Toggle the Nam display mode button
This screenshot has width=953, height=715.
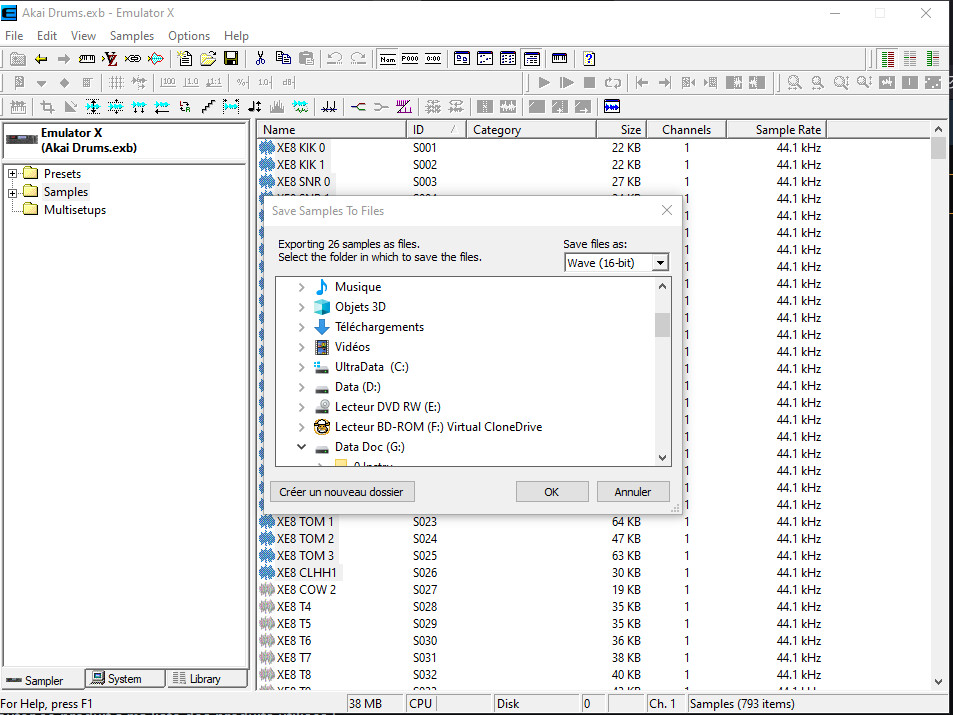point(388,59)
